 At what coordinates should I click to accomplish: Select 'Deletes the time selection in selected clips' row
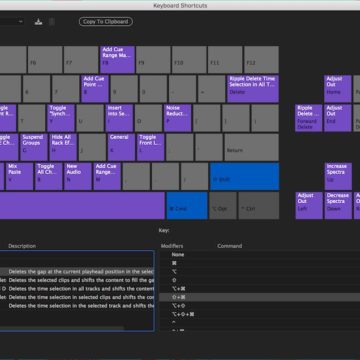77,297
